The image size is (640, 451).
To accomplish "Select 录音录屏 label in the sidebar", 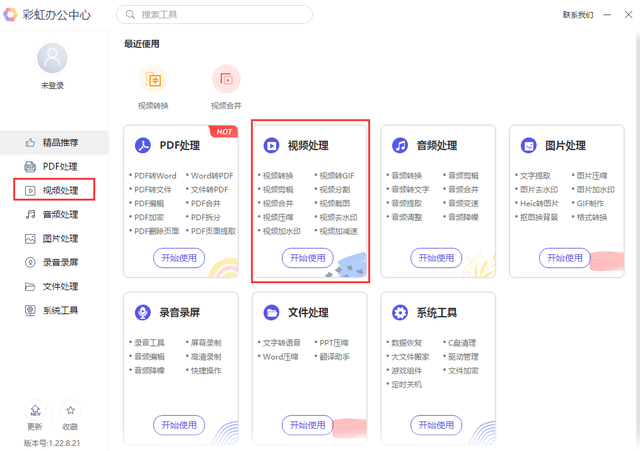I will pos(60,262).
